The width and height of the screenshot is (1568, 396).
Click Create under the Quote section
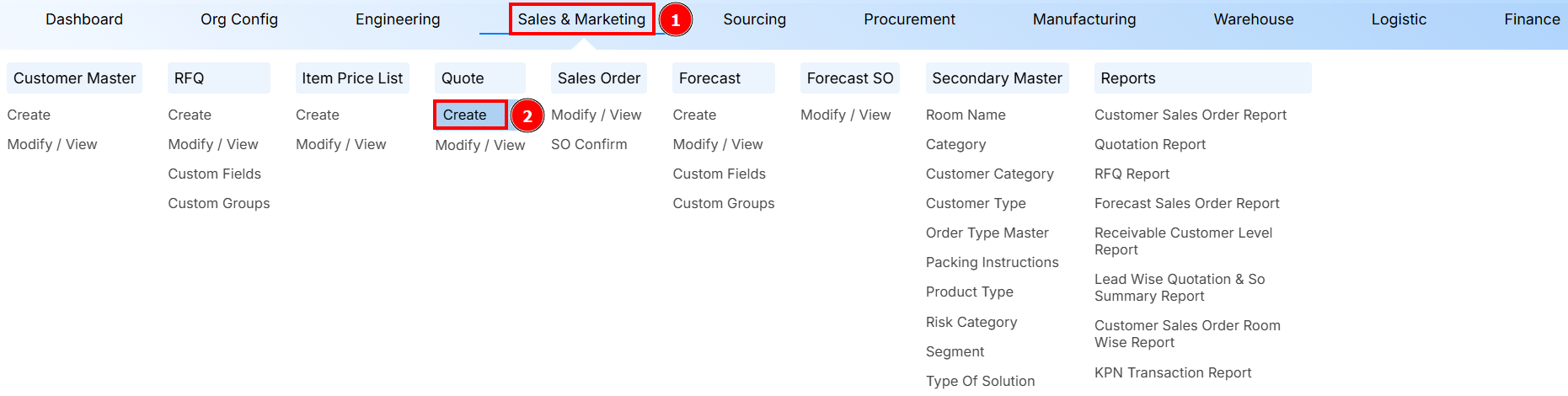[x=465, y=115]
